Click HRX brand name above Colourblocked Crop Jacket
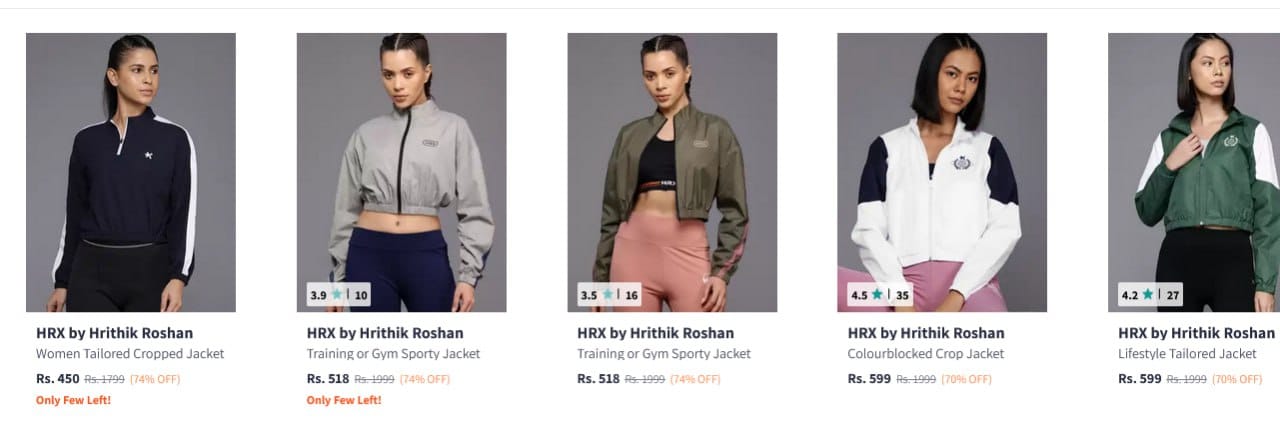1280x427 pixels. click(x=926, y=333)
